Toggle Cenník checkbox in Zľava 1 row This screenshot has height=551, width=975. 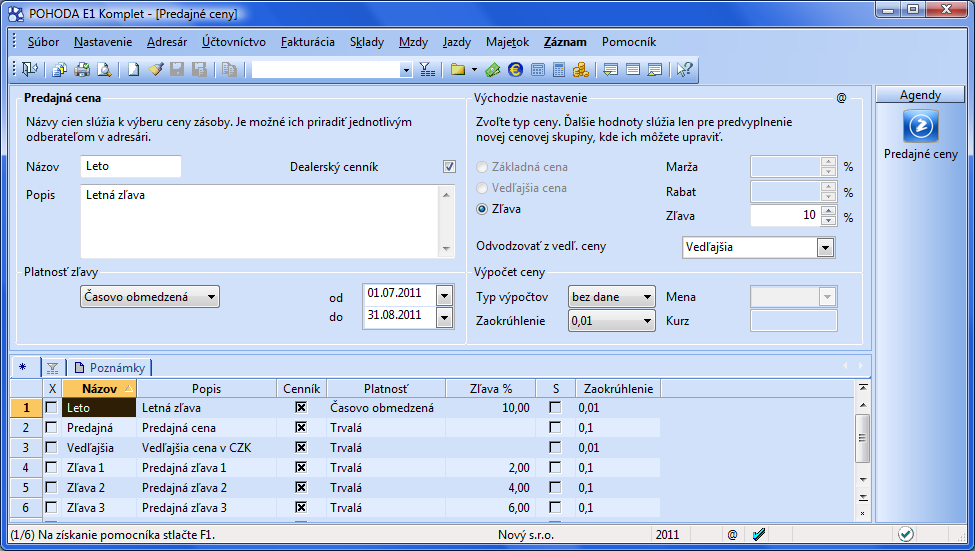point(301,467)
